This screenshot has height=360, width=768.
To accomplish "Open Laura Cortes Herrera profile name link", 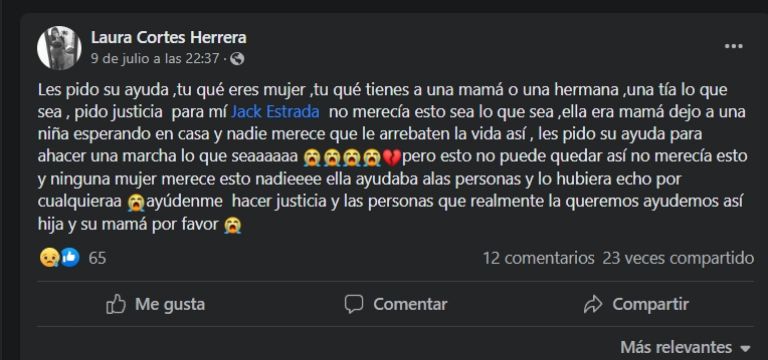I will (168, 37).
